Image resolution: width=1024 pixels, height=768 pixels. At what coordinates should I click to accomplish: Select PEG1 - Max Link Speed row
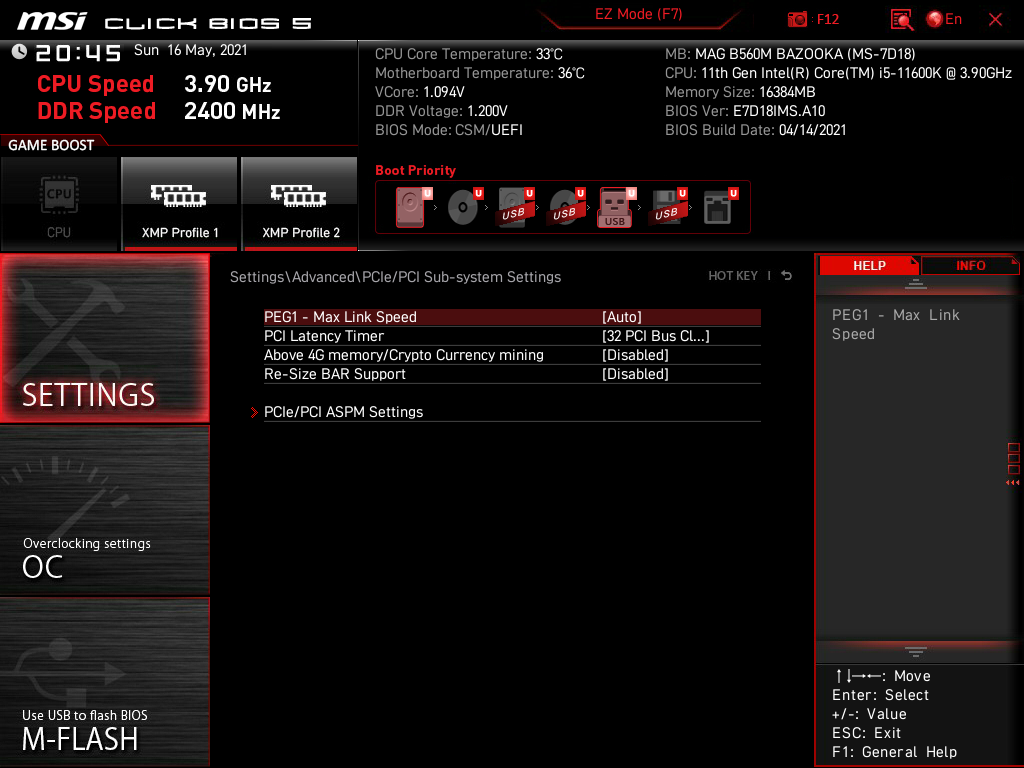(512, 317)
